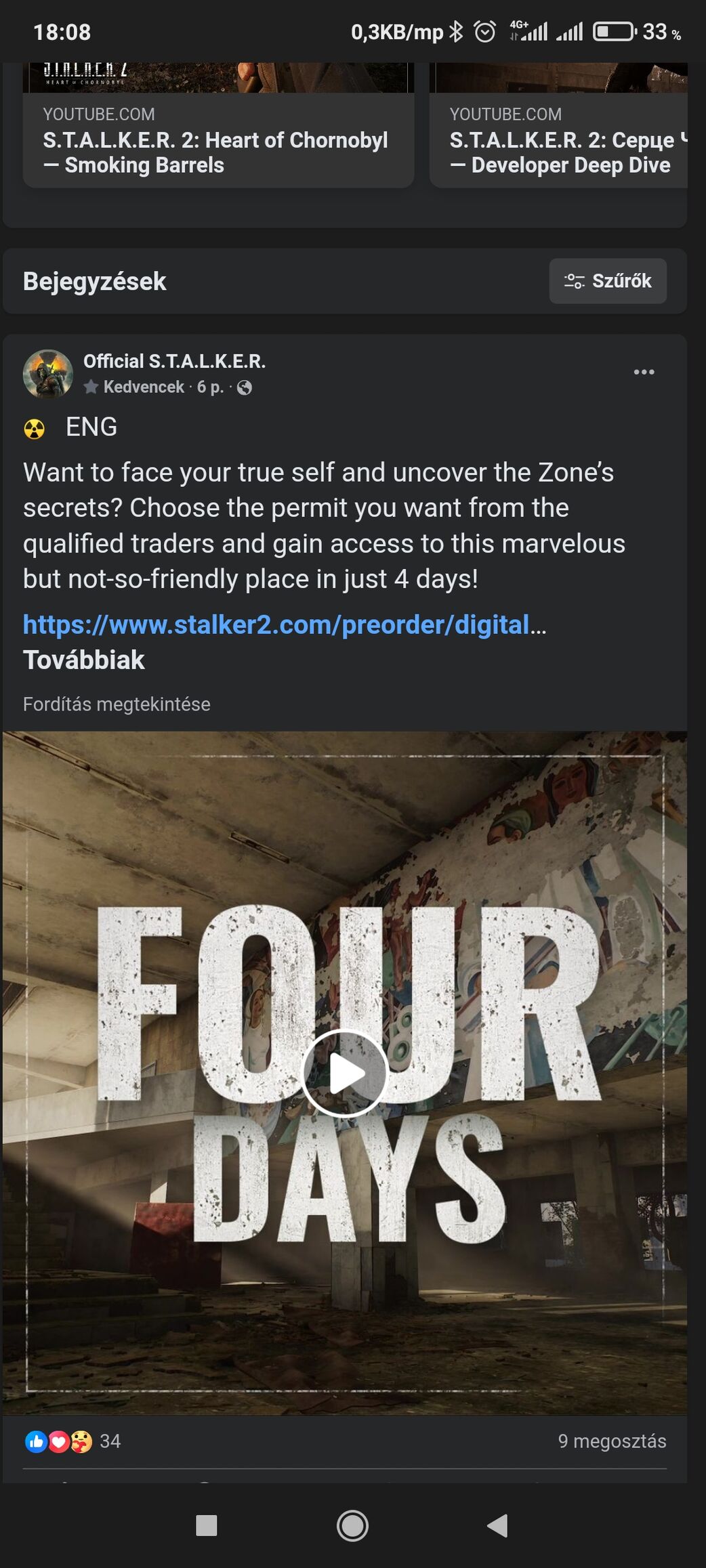Tap the Android Back navigation arrow
This screenshot has width=706, height=1568.
click(498, 1526)
